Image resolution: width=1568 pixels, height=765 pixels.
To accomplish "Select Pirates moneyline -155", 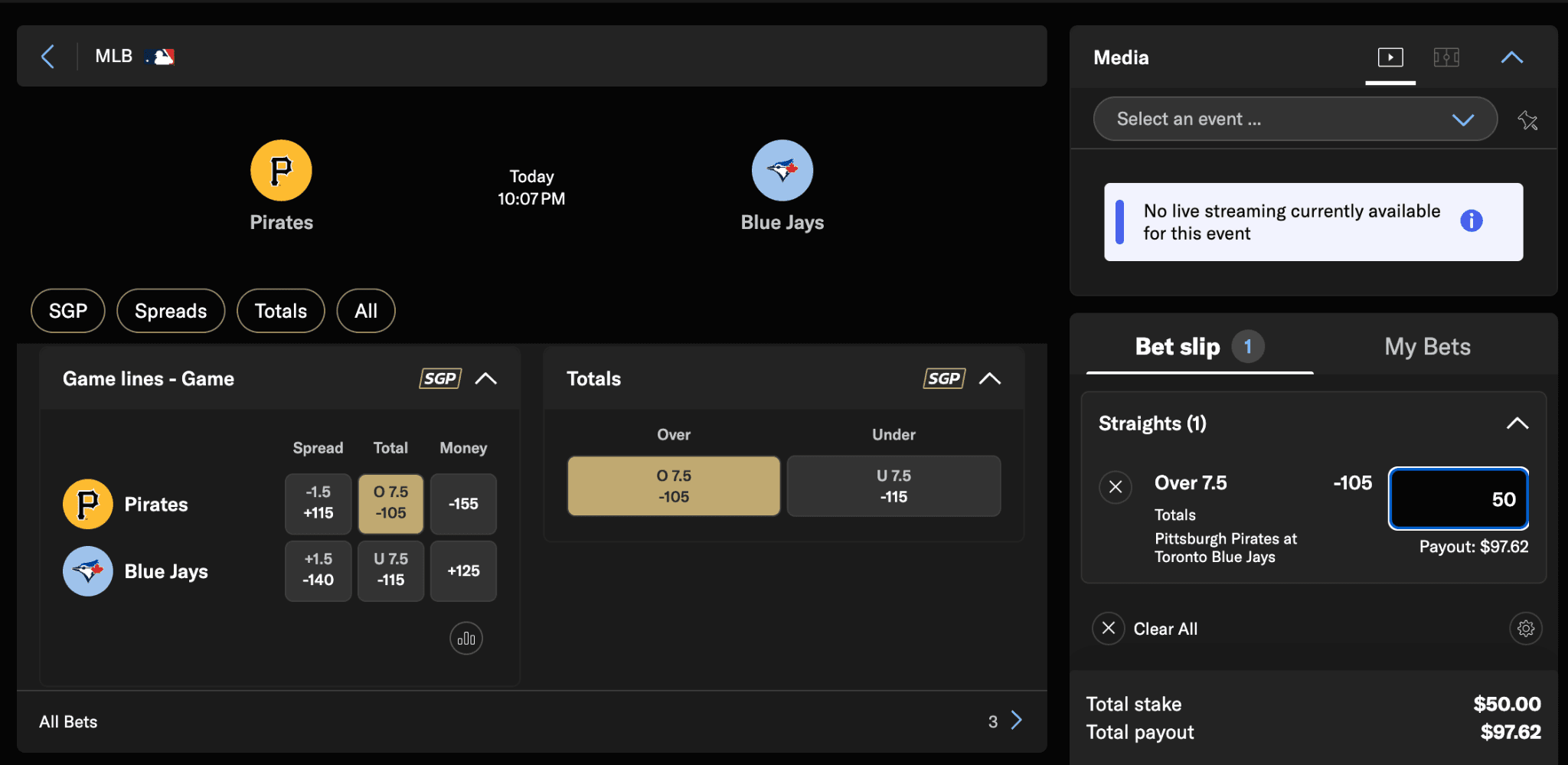I will [463, 503].
